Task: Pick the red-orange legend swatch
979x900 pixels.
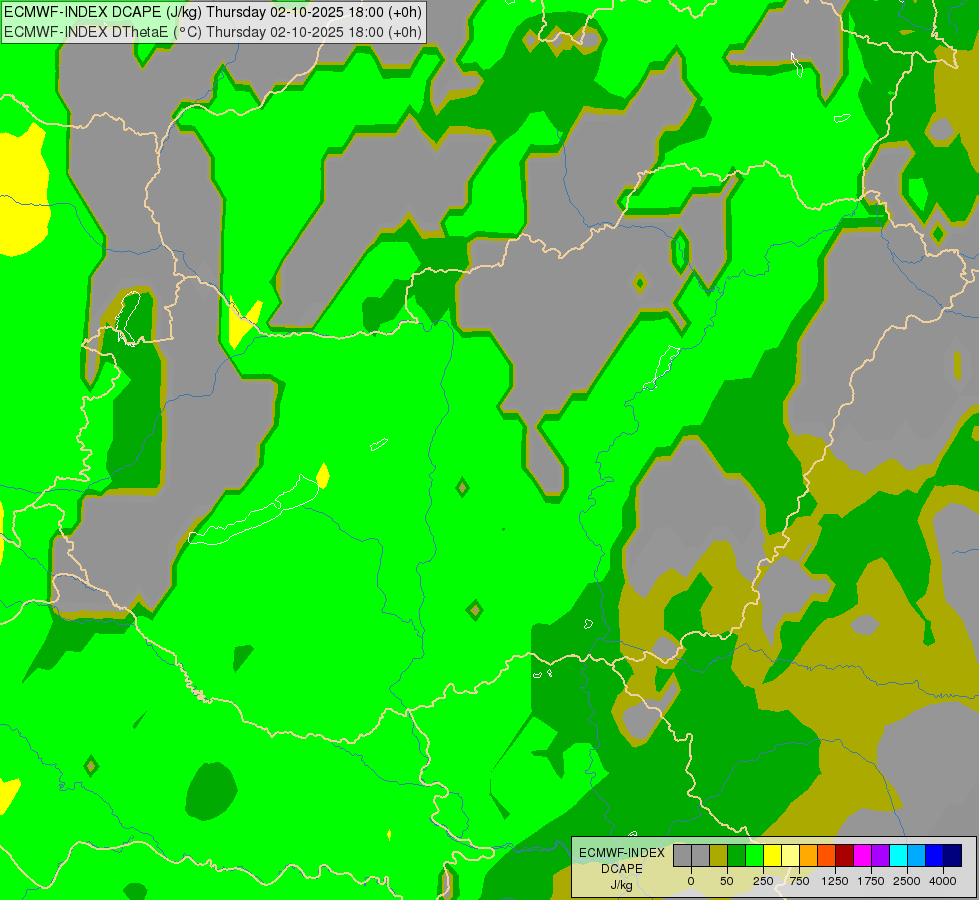Action: [x=827, y=855]
